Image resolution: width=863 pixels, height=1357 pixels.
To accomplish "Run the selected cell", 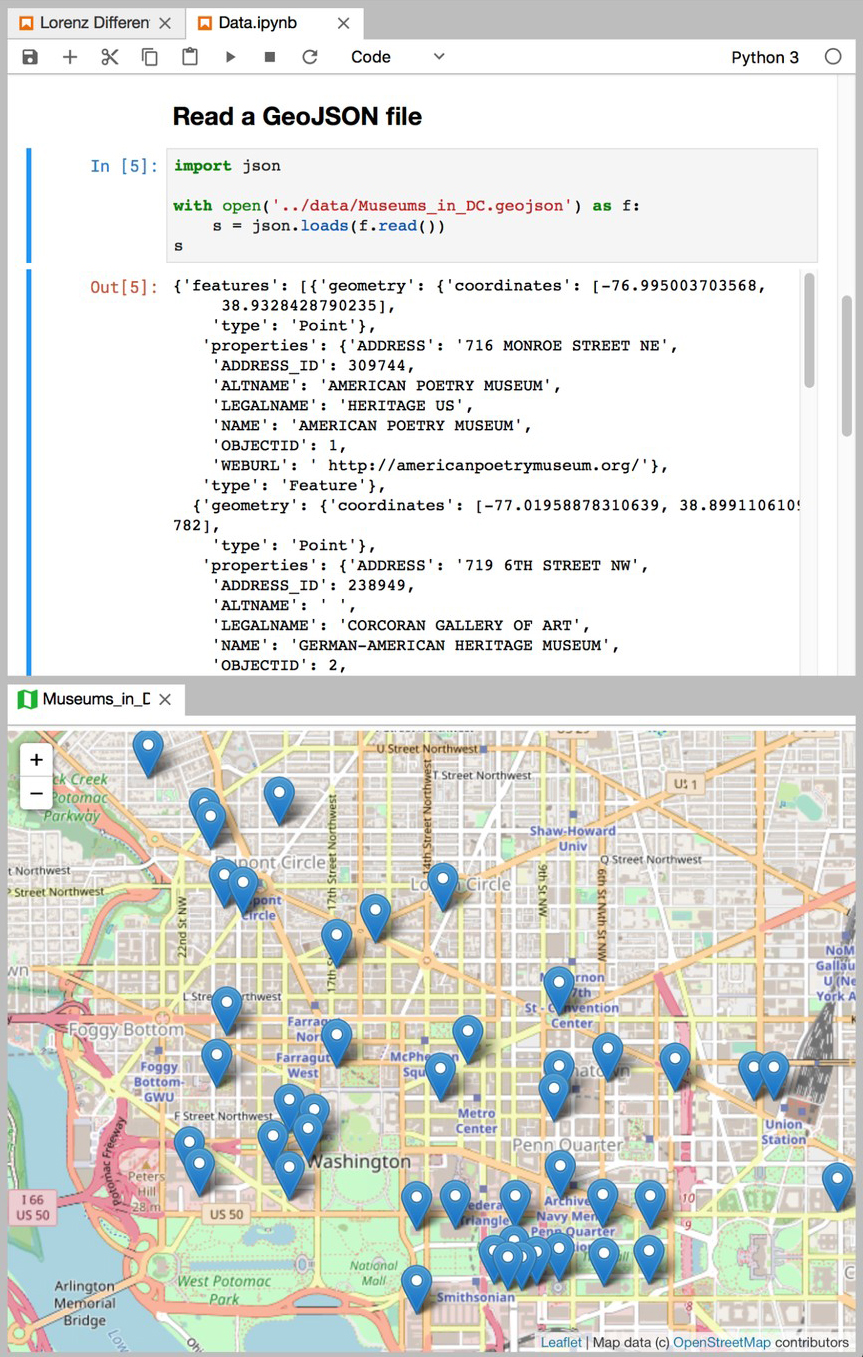I will (x=230, y=57).
